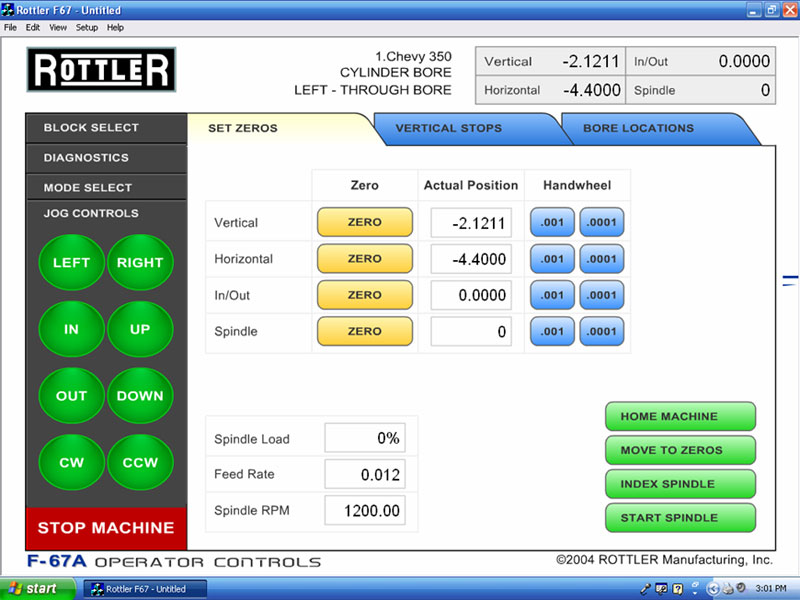Click the Feed Rate value field
This screenshot has width=800, height=600.
(364, 474)
